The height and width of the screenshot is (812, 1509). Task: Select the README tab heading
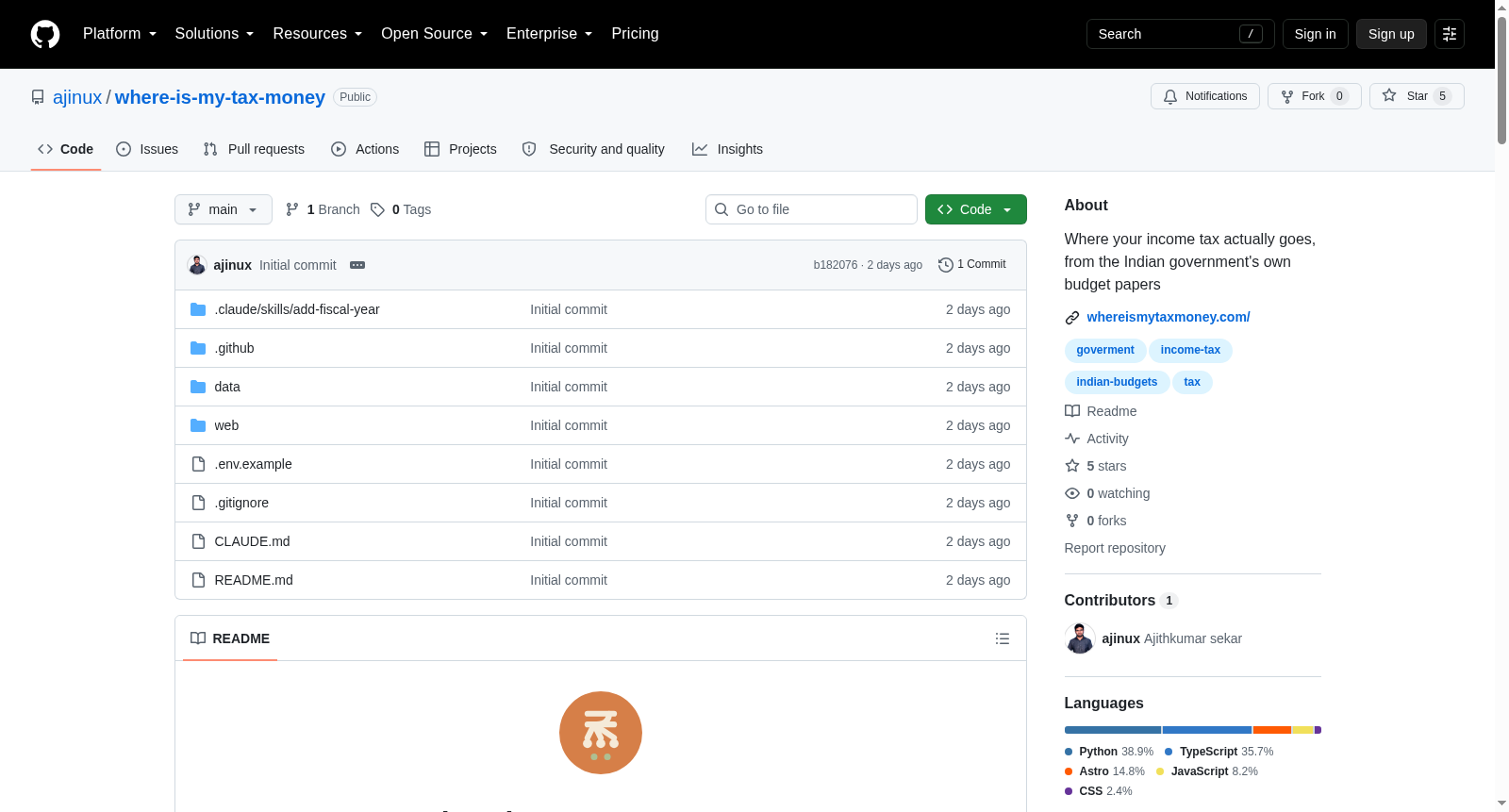click(230, 638)
